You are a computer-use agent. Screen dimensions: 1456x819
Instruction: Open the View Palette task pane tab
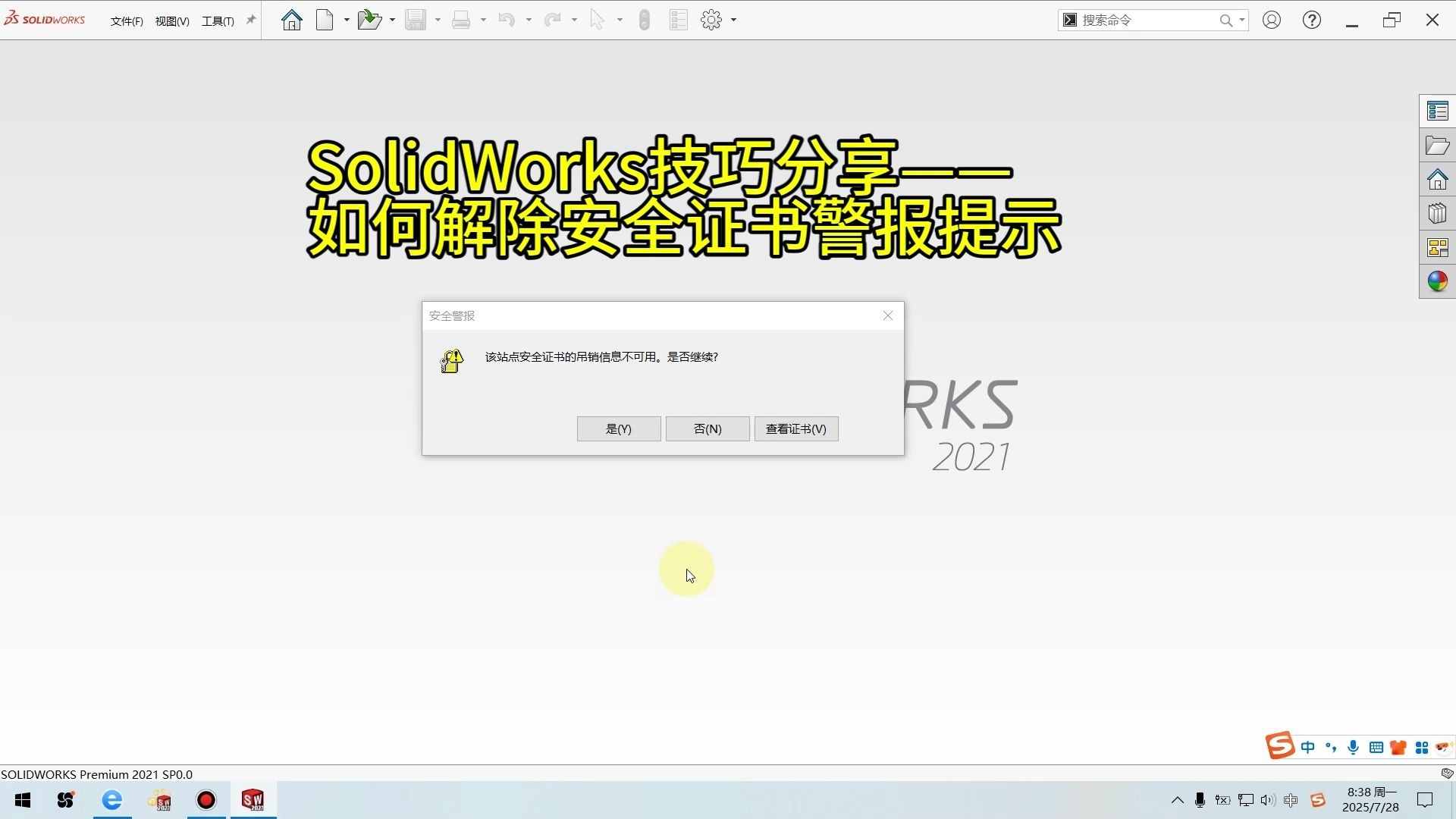click(1437, 248)
